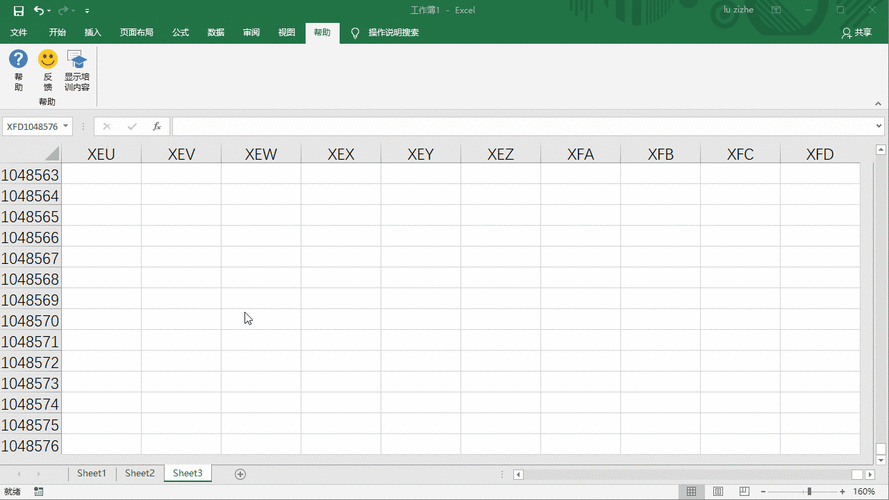Click the Ribbon Display Options icon
The image size is (889, 500).
tap(776, 10)
